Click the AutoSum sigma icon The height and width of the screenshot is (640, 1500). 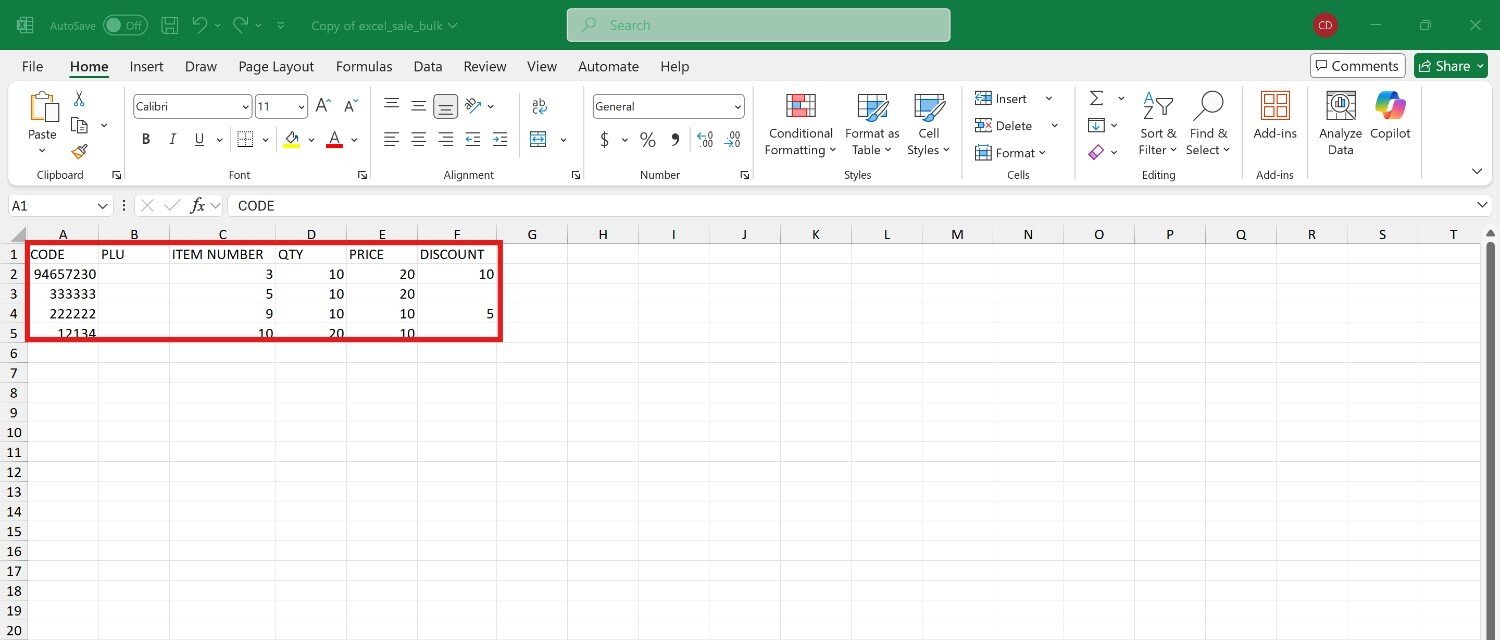pyautogui.click(x=1097, y=98)
